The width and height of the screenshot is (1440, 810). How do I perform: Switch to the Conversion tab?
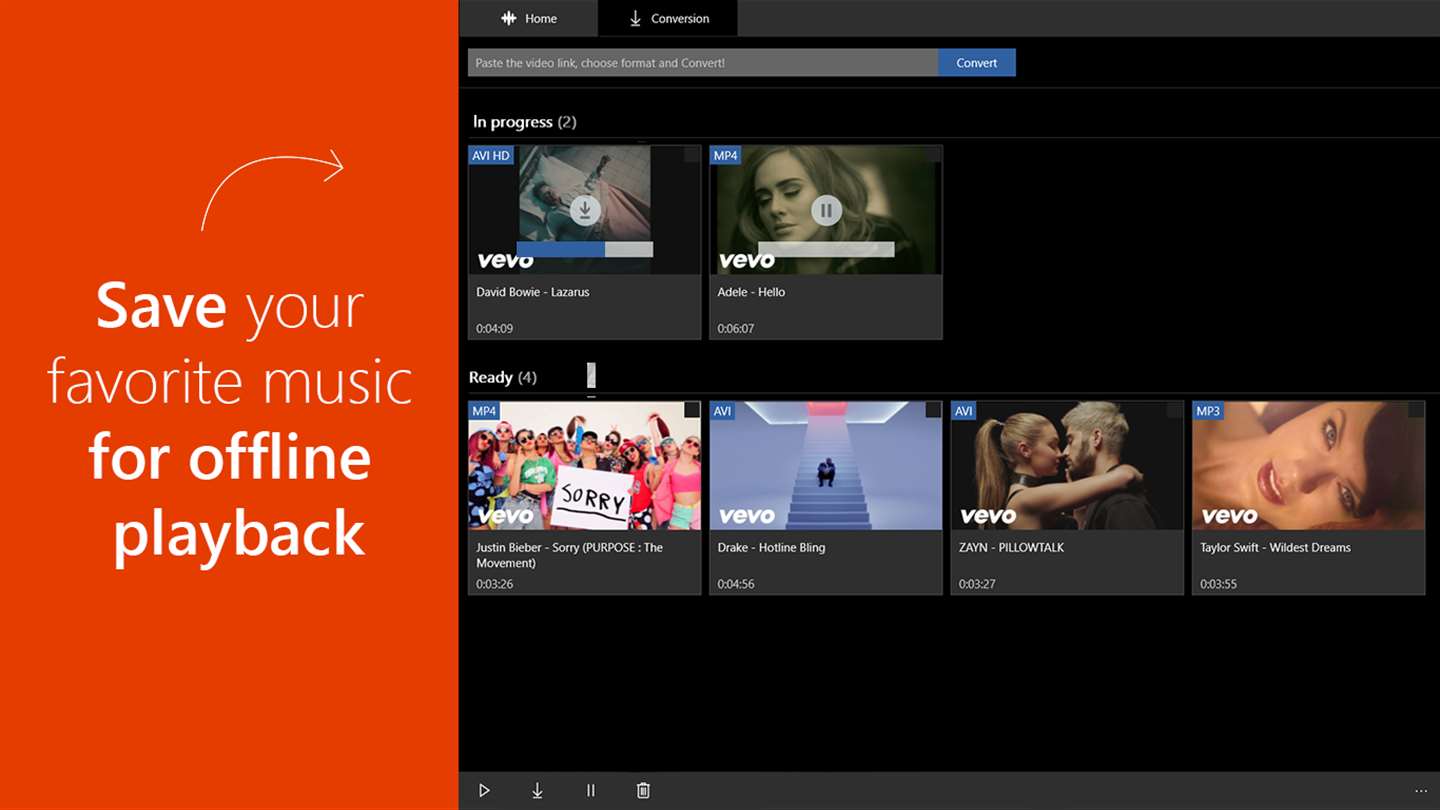[668, 18]
